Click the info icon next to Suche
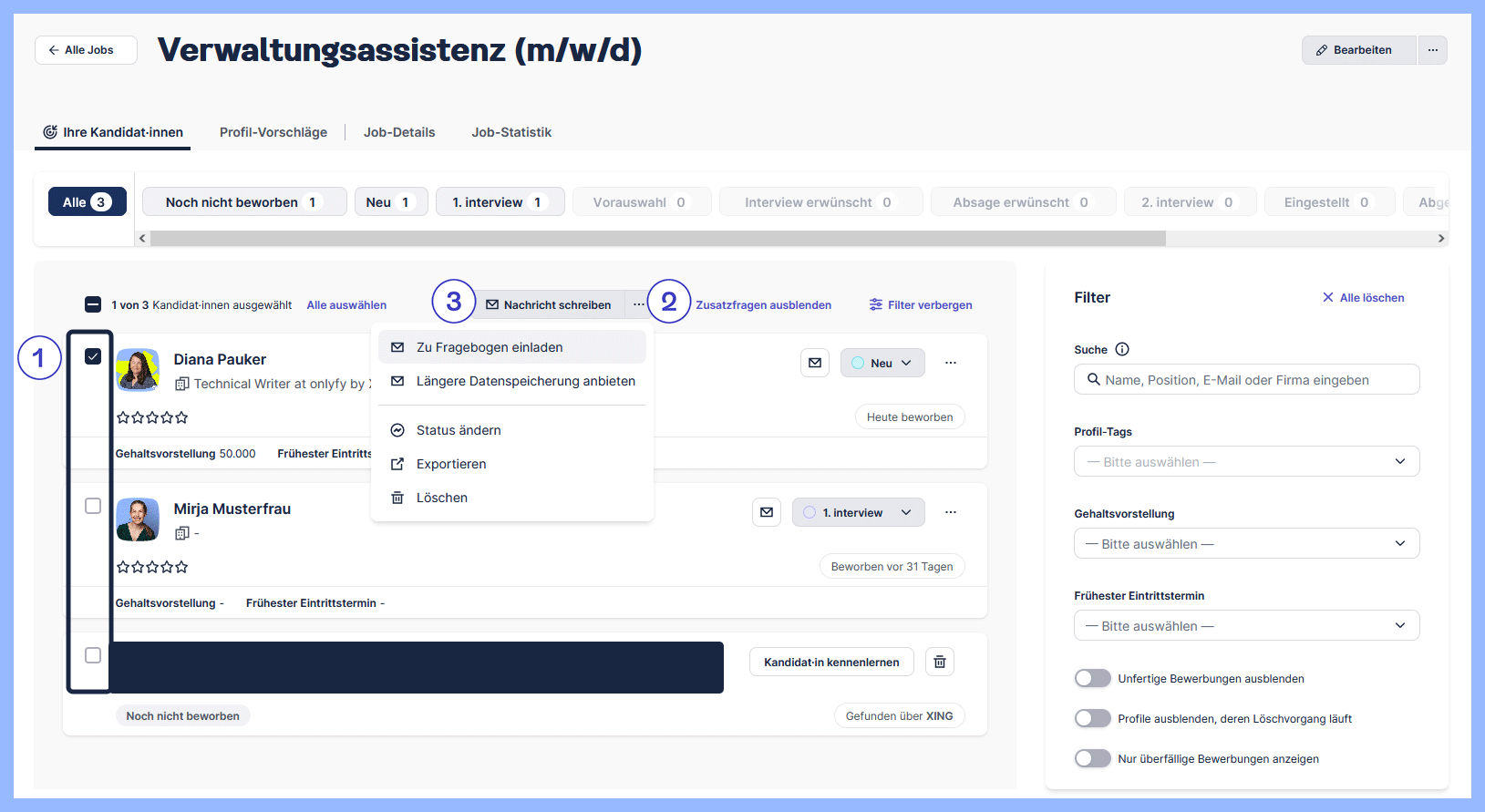 click(x=1122, y=349)
